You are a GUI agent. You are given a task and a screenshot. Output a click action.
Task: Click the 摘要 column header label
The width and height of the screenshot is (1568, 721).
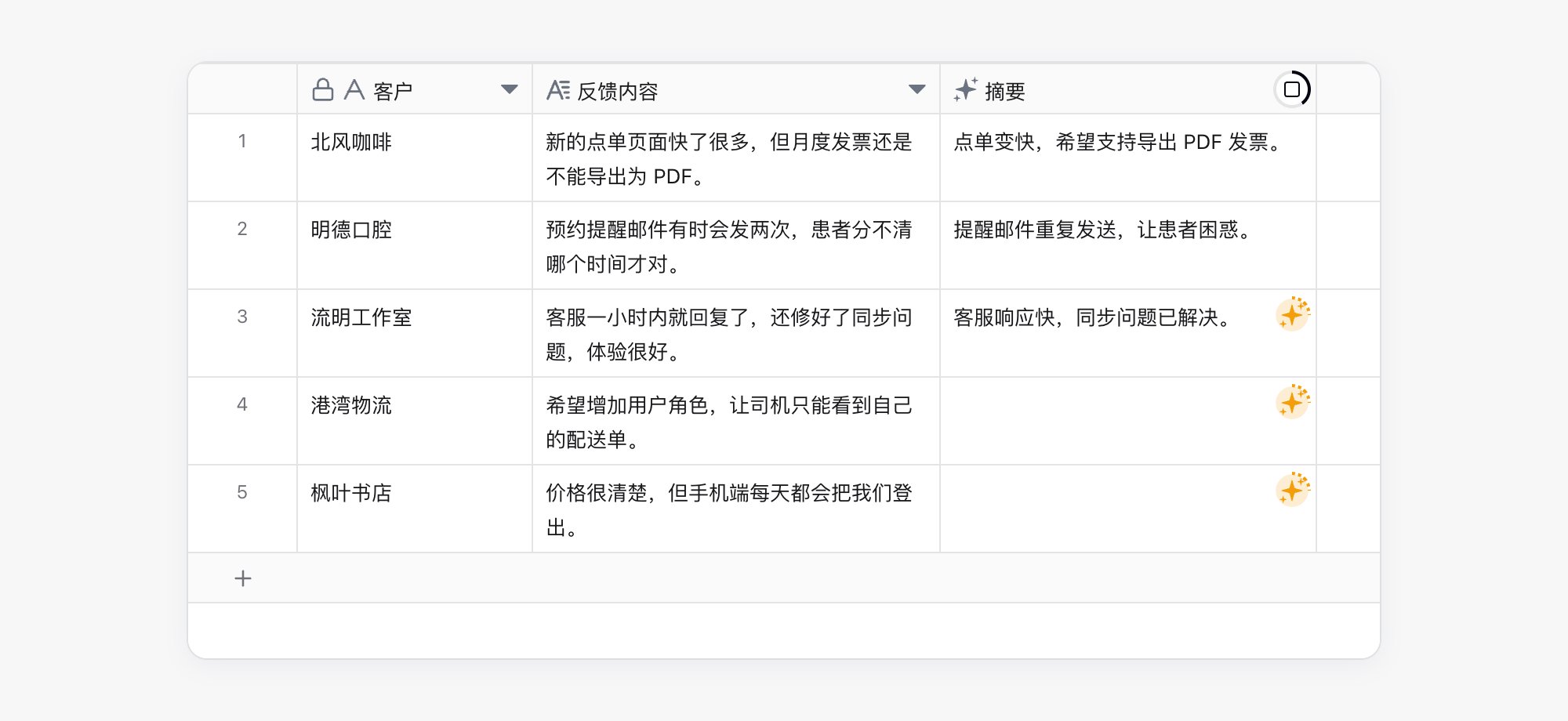coord(1005,91)
